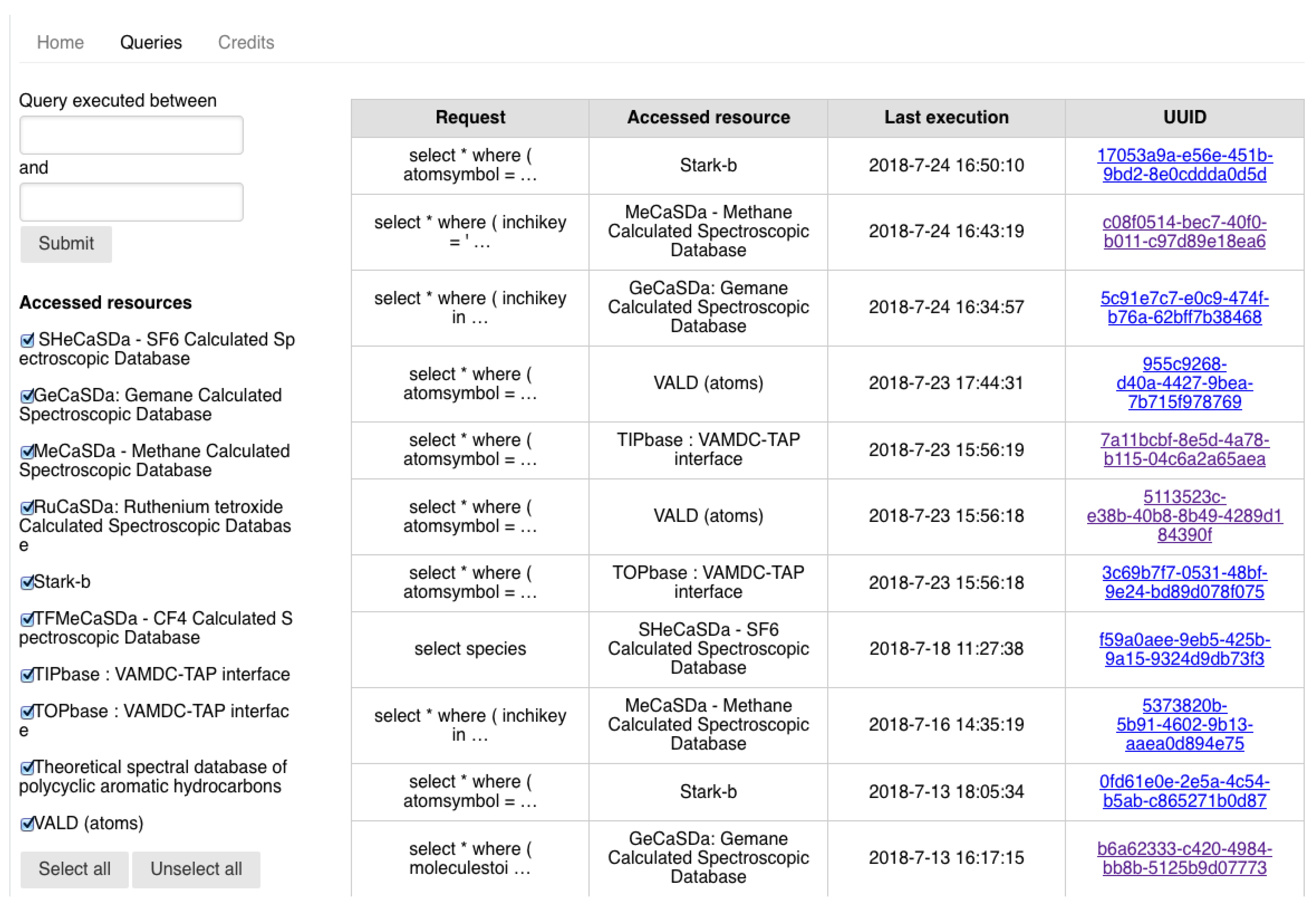
Task: Uncheck Theoretical spectral database of PAH
Action: click(x=27, y=768)
